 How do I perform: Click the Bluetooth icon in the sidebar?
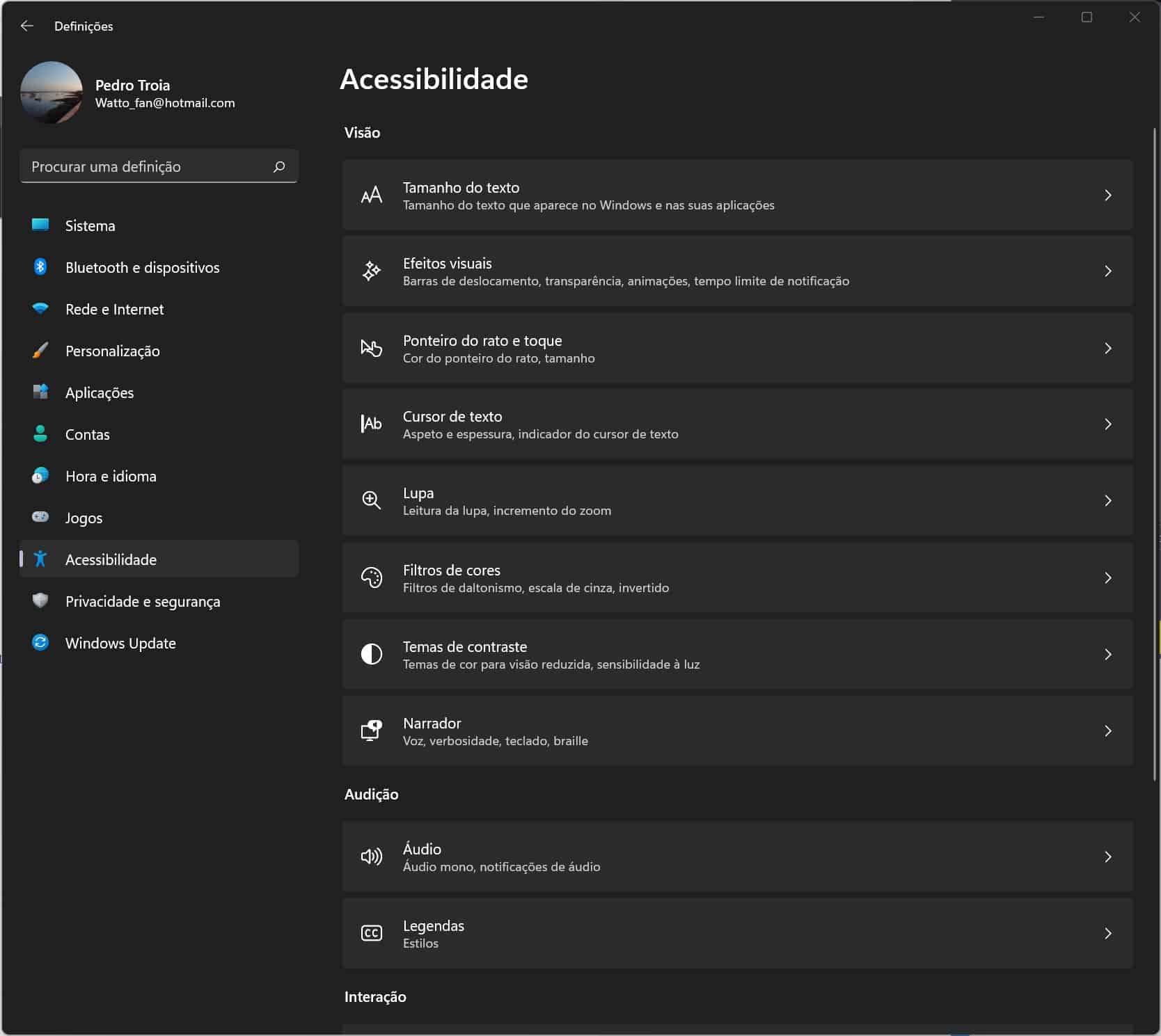(x=40, y=267)
